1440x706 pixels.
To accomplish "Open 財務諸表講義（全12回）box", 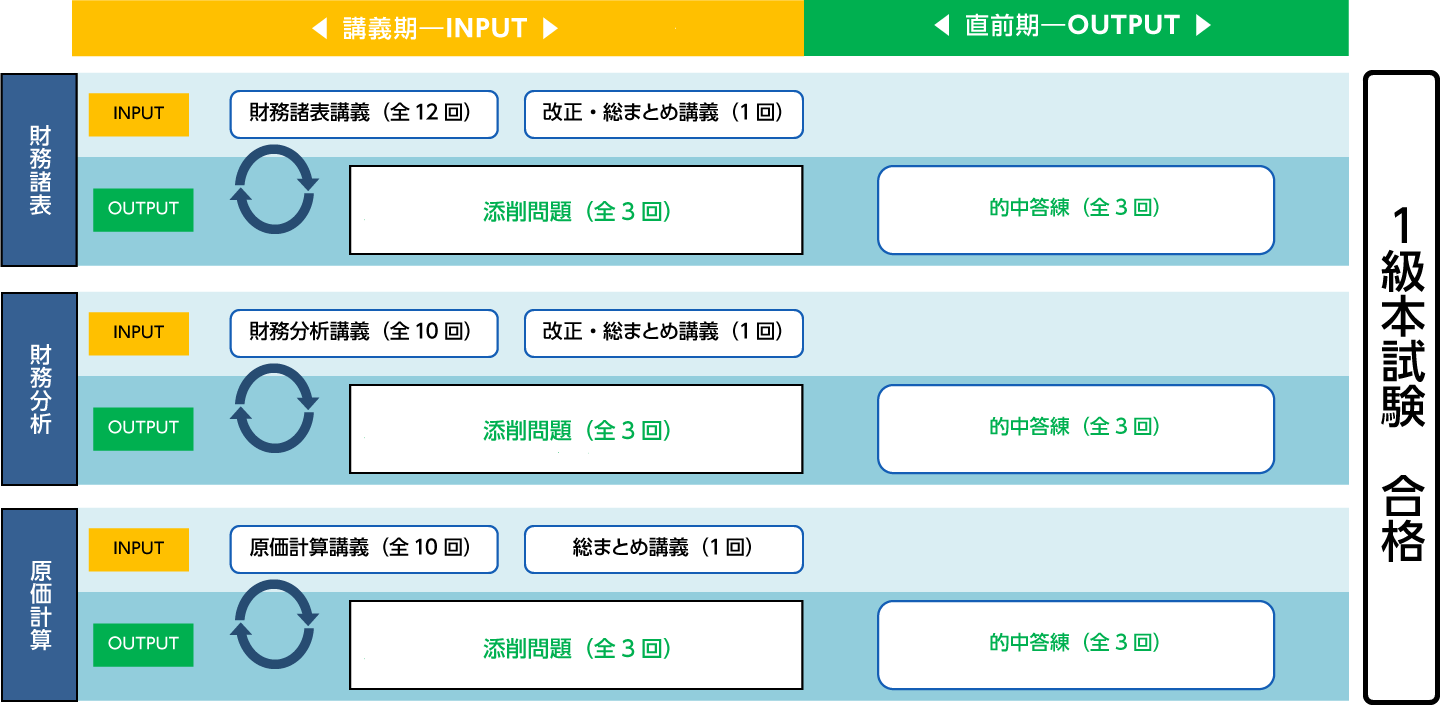I will (x=364, y=114).
